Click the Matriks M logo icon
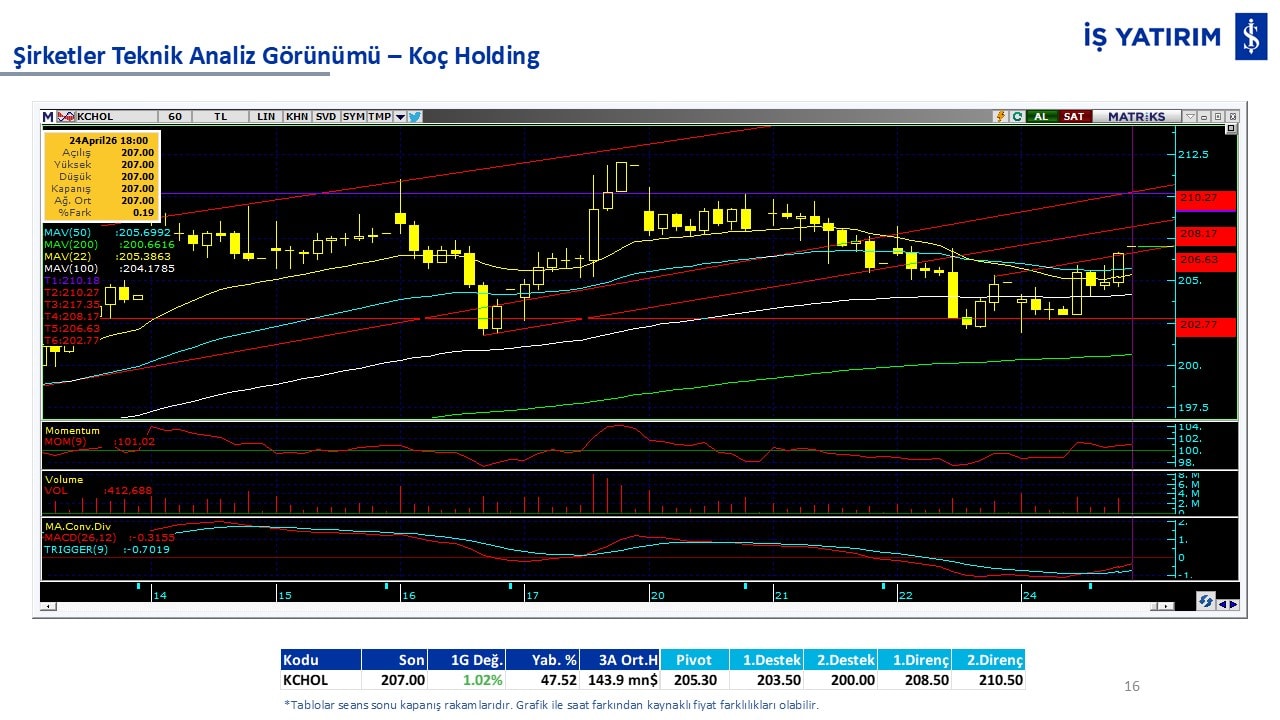1280x720 pixels. click(48, 117)
